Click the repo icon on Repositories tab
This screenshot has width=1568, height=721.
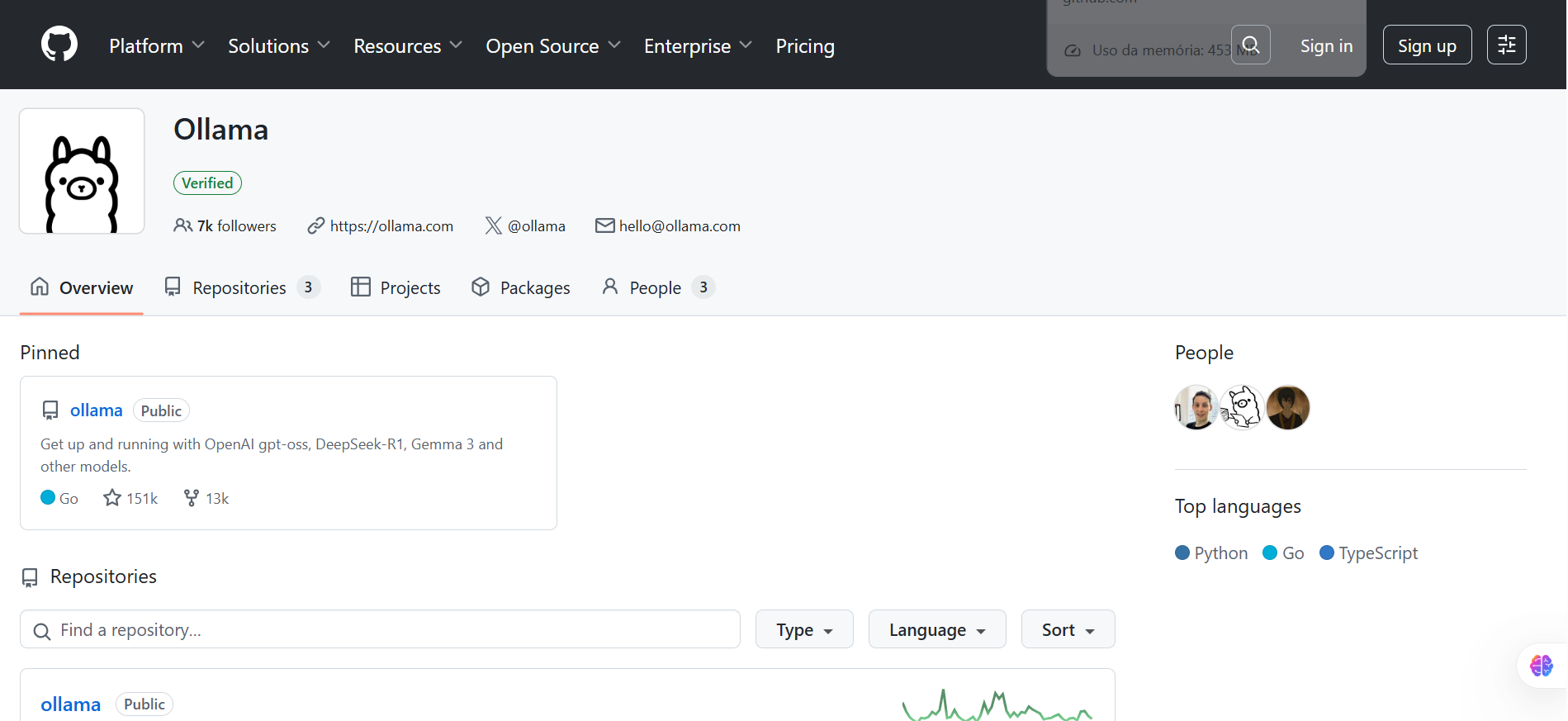[x=173, y=287]
